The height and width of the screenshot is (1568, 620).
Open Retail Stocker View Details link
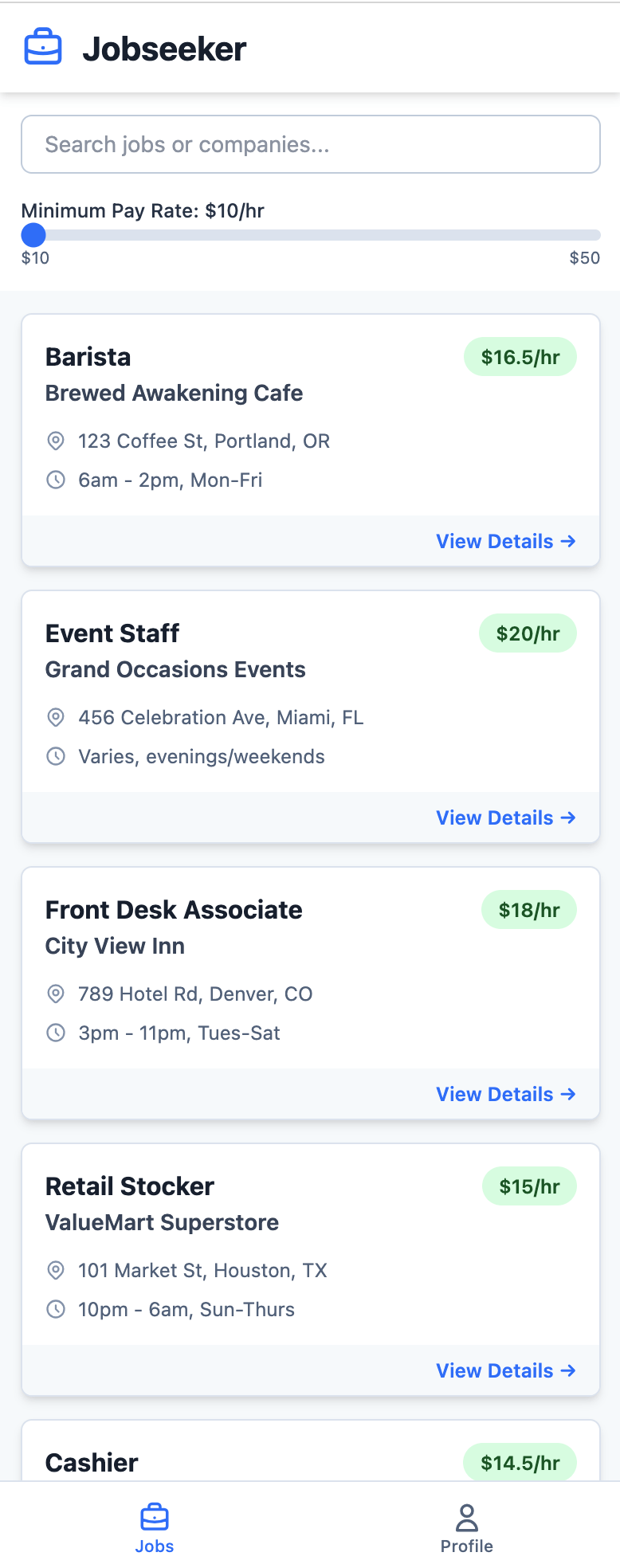click(506, 1370)
